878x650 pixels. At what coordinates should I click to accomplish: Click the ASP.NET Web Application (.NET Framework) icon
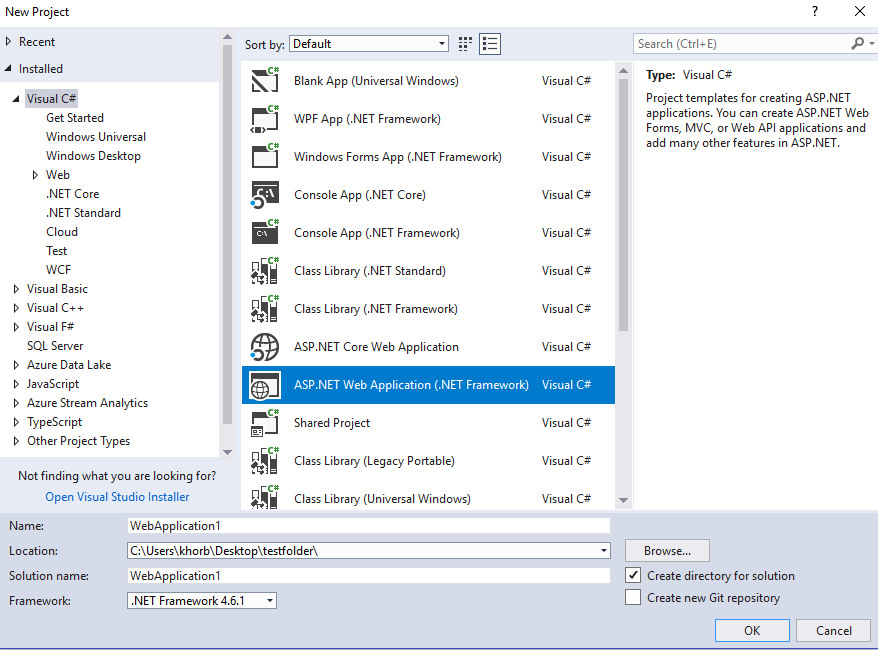(265, 385)
